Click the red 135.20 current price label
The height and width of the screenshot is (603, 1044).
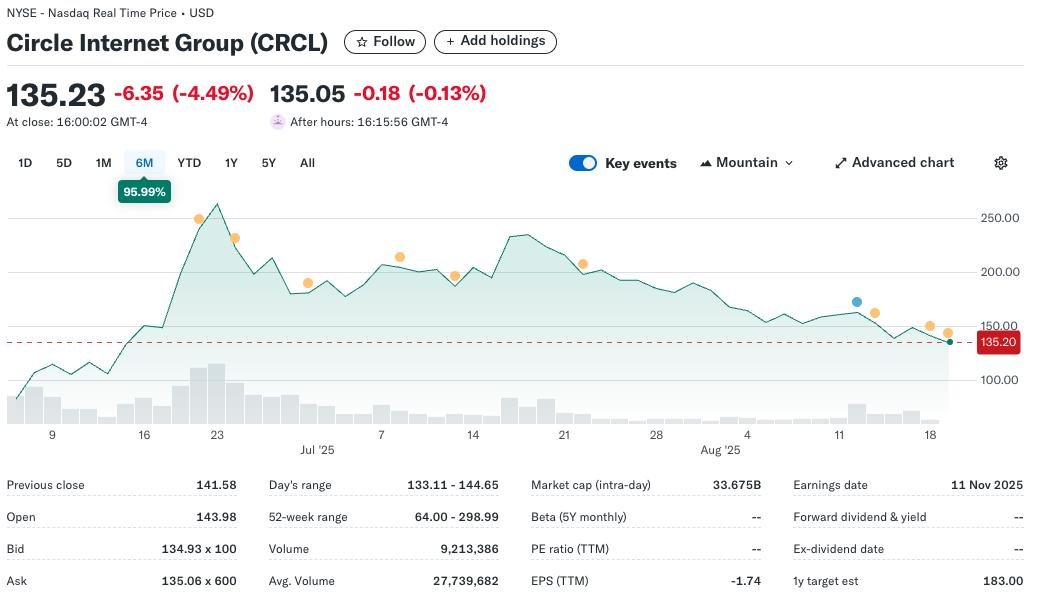pos(998,342)
